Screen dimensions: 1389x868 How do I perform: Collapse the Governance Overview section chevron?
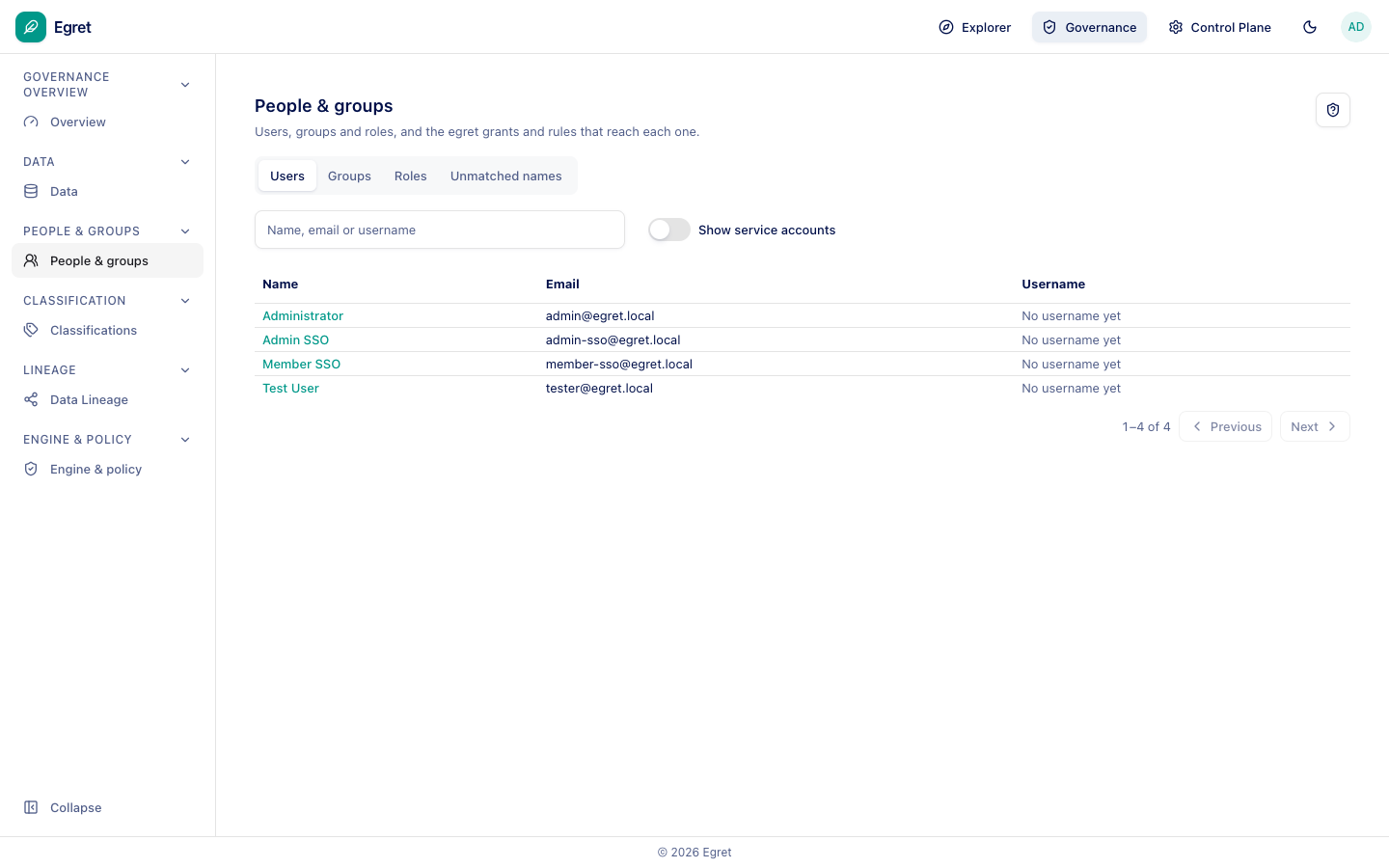coord(185,85)
